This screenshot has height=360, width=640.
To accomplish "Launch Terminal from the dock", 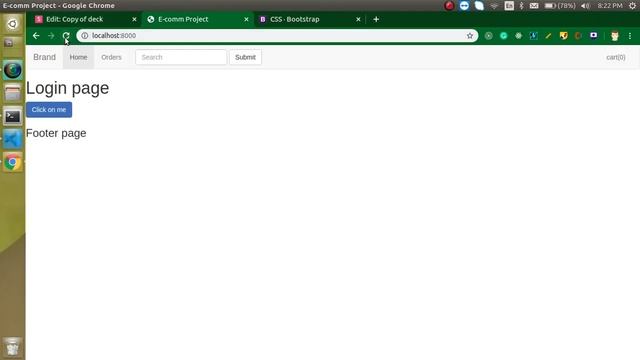I will click(13, 117).
